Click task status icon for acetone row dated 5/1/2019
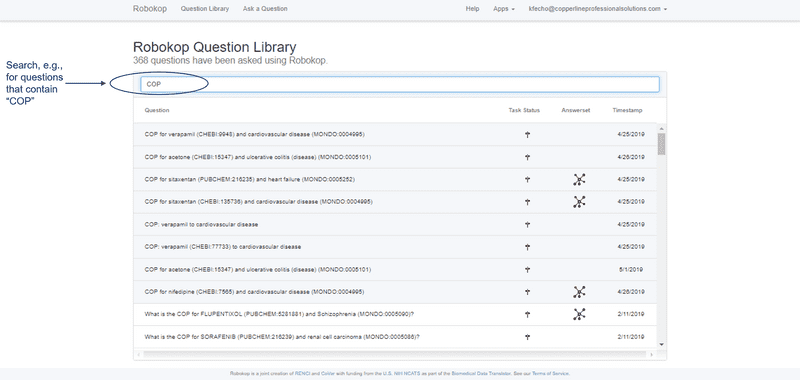 click(528, 269)
